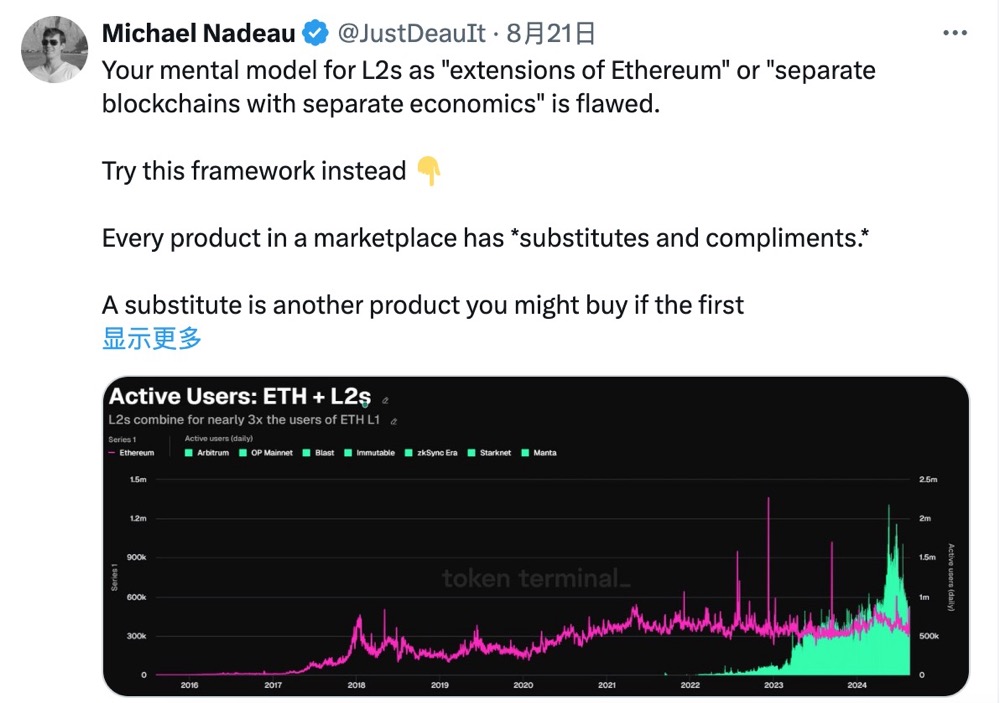This screenshot has height=703, width=1000.
Task: Open the tweet's more options menu
Action: point(956,33)
